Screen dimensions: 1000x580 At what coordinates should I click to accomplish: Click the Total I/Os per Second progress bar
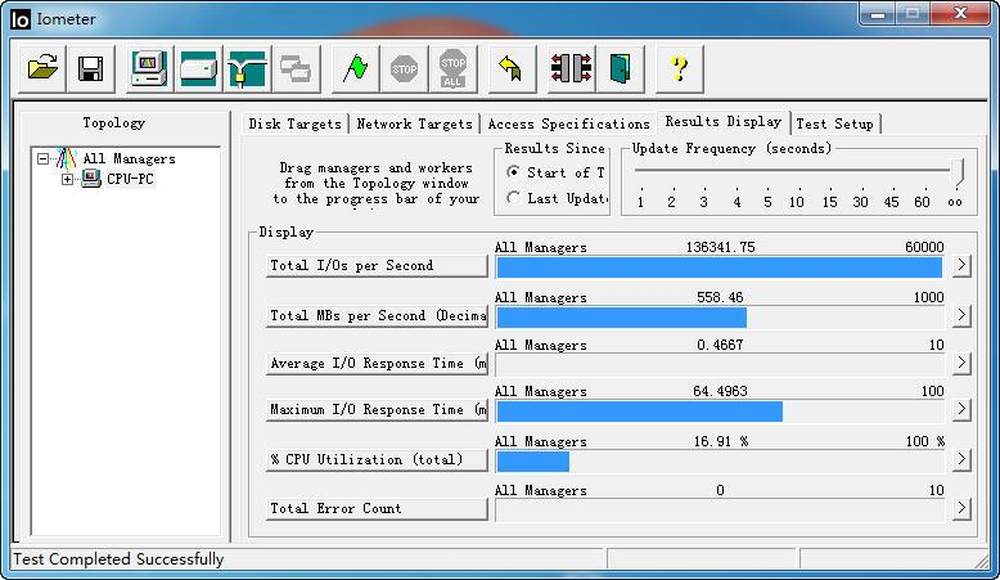720,267
